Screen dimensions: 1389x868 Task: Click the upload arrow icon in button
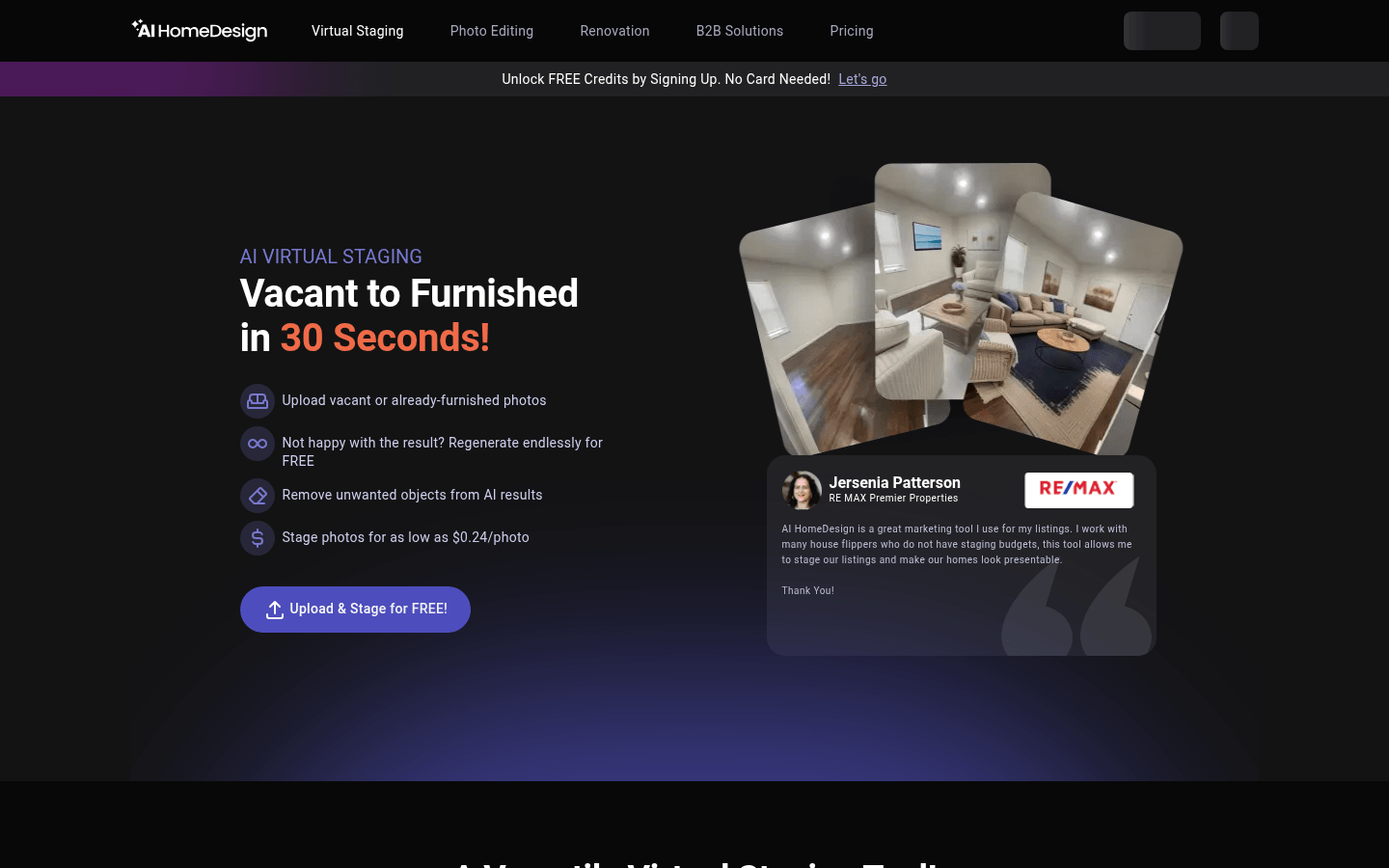275,610
